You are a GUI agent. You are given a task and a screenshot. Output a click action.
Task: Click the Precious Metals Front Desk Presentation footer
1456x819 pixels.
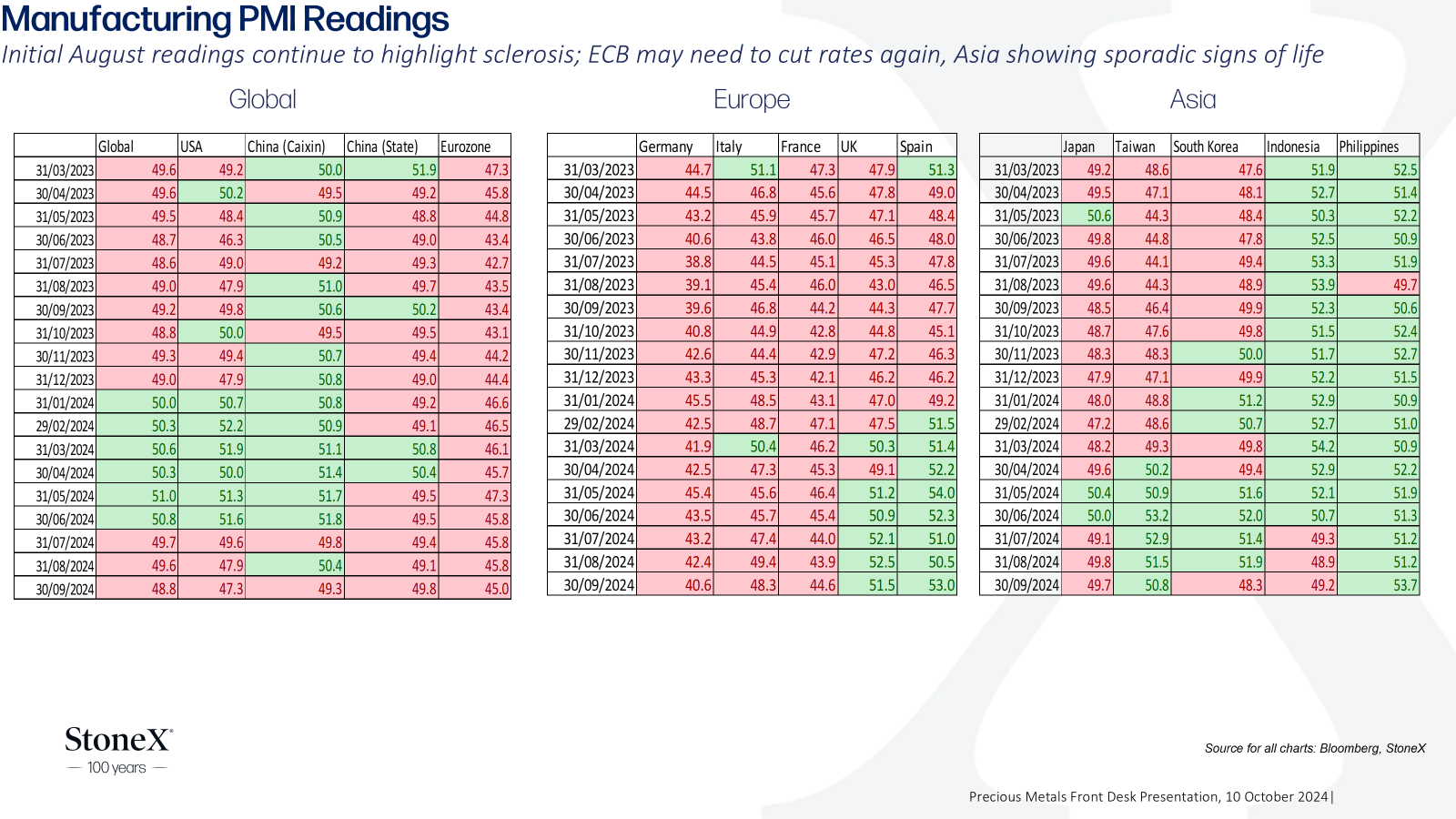tap(1150, 796)
